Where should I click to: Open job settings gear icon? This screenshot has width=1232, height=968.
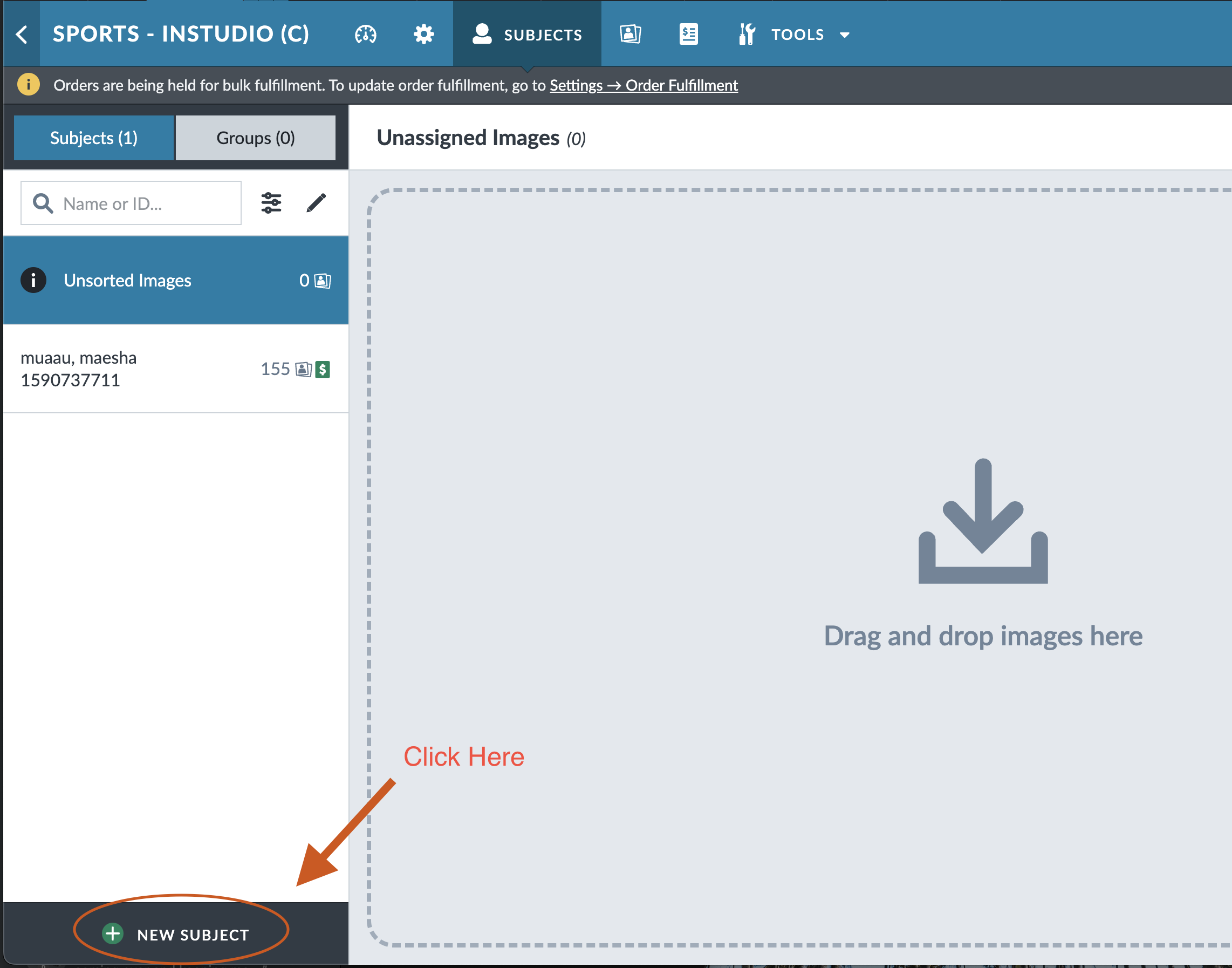pyautogui.click(x=423, y=35)
